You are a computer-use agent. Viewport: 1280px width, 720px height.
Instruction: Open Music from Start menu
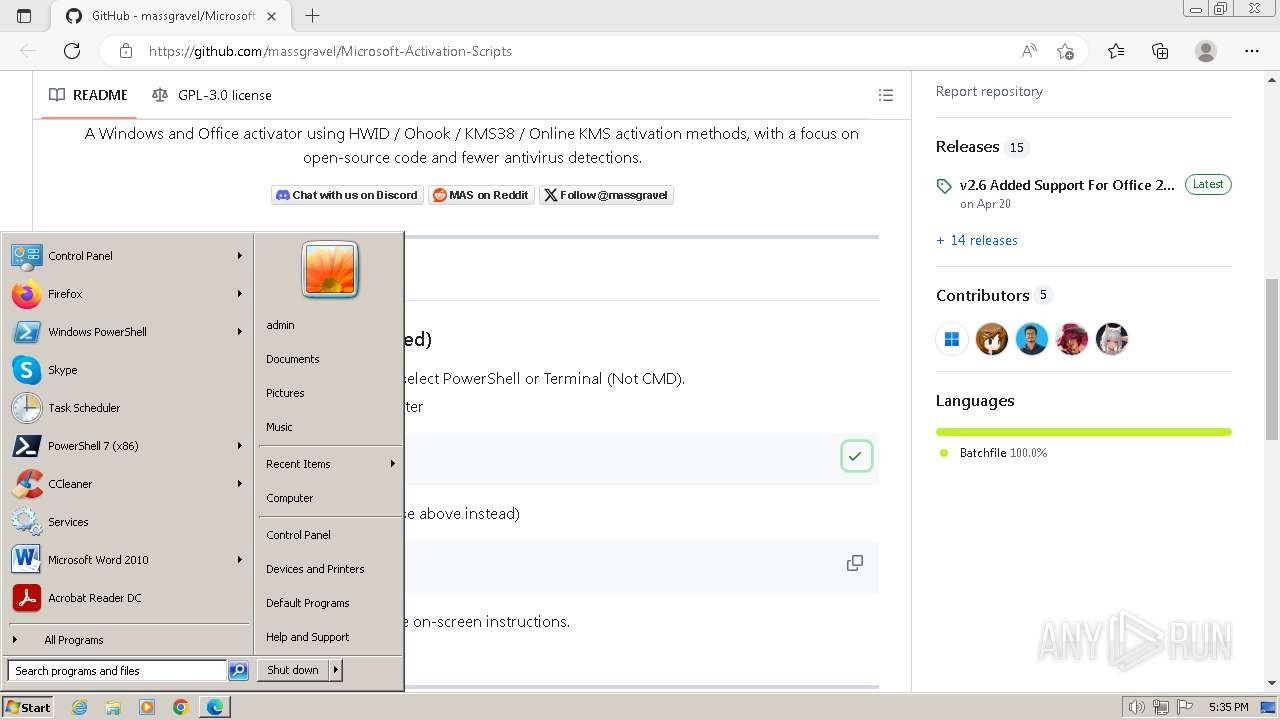[x=279, y=427]
